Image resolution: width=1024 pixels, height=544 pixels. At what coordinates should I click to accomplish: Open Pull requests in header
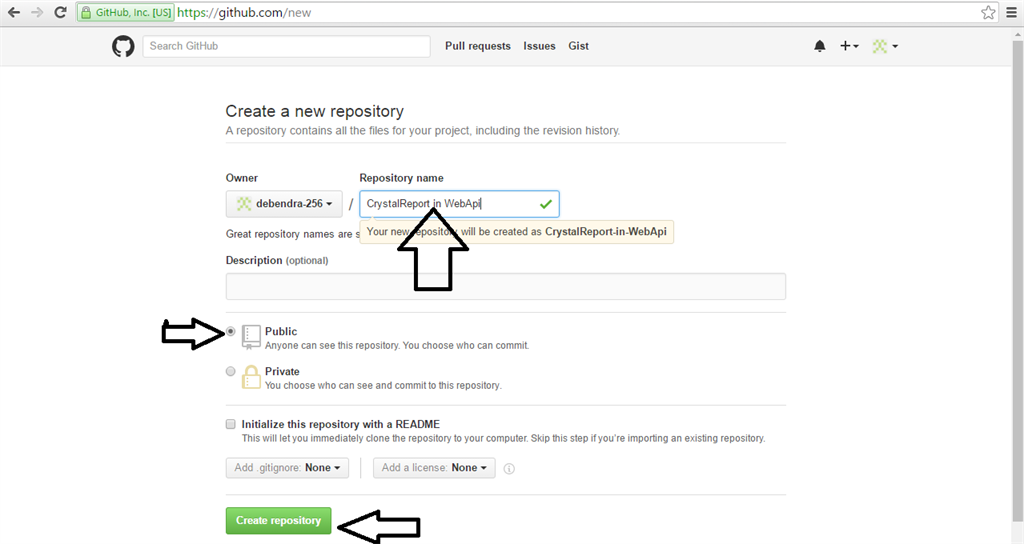[x=478, y=46]
